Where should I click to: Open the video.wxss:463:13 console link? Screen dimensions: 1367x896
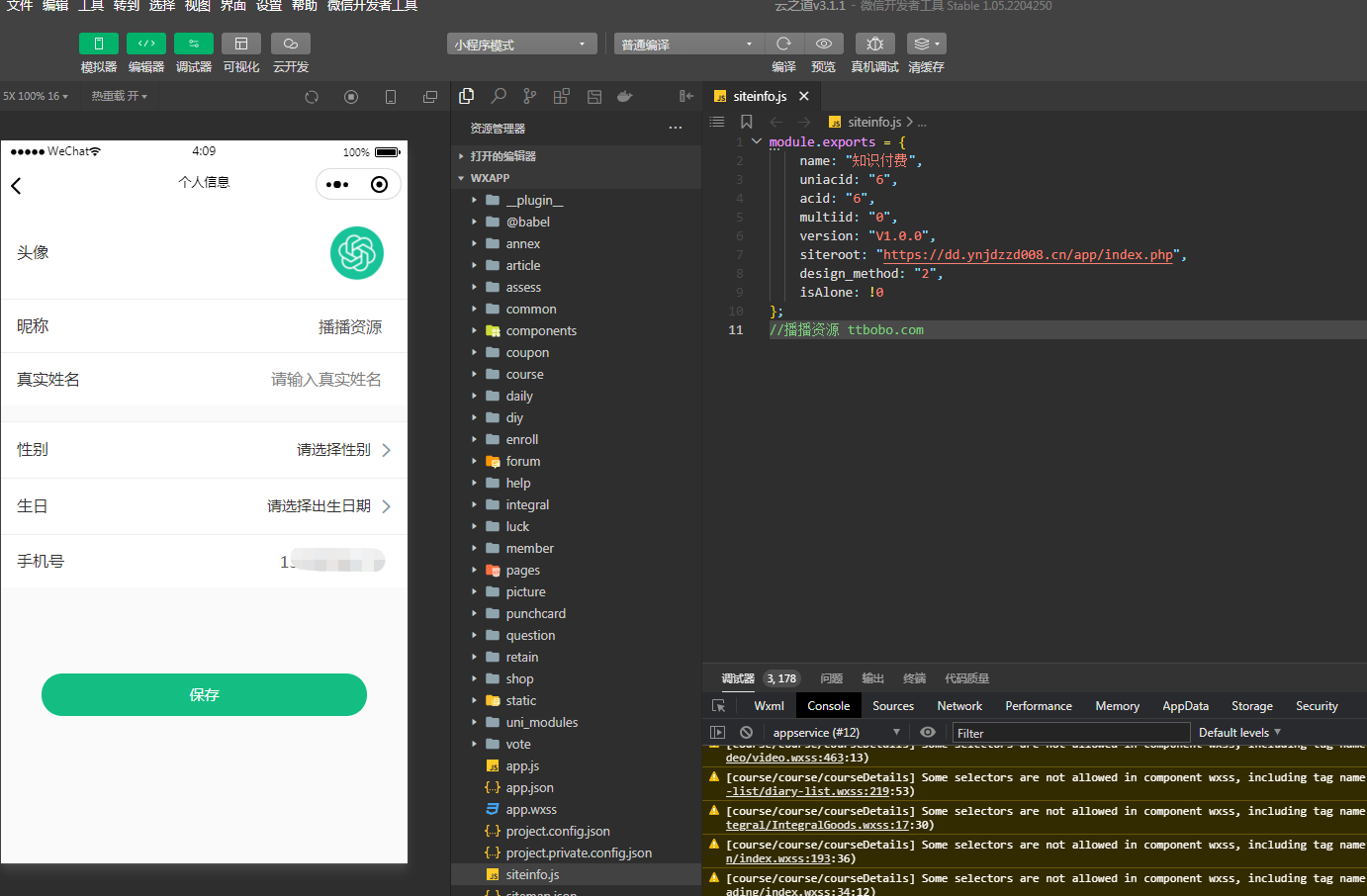(797, 758)
